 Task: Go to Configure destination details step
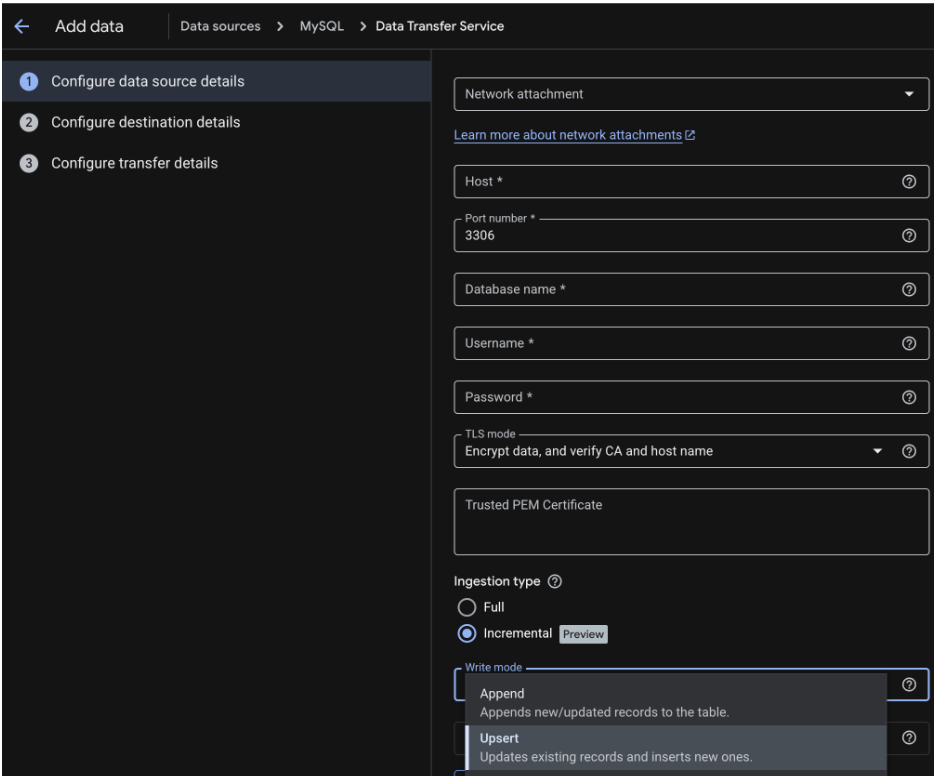pyautogui.click(x=217, y=123)
